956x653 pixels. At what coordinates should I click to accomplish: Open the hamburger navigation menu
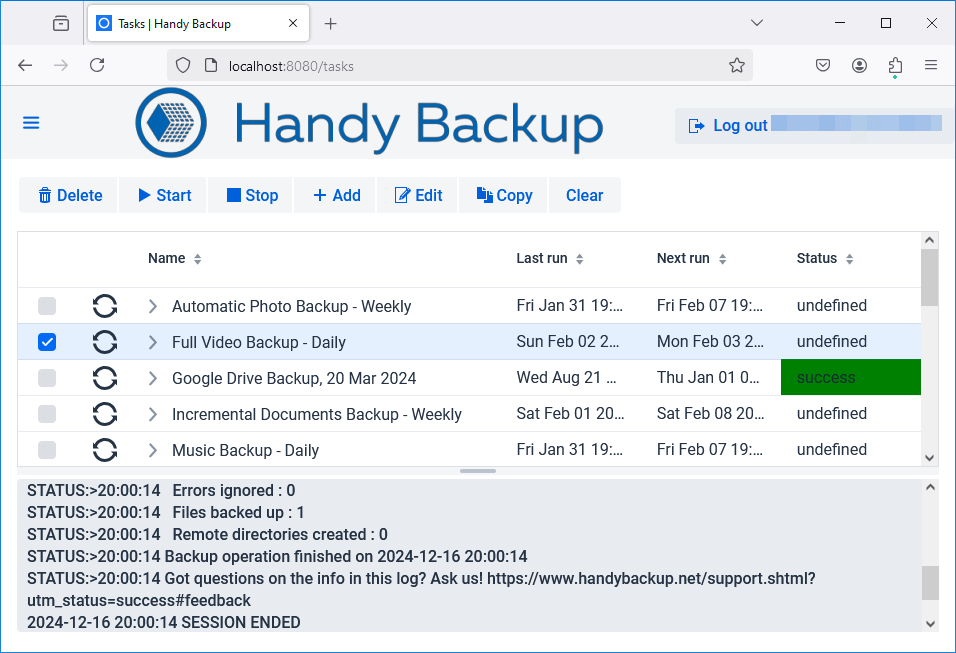point(30,122)
